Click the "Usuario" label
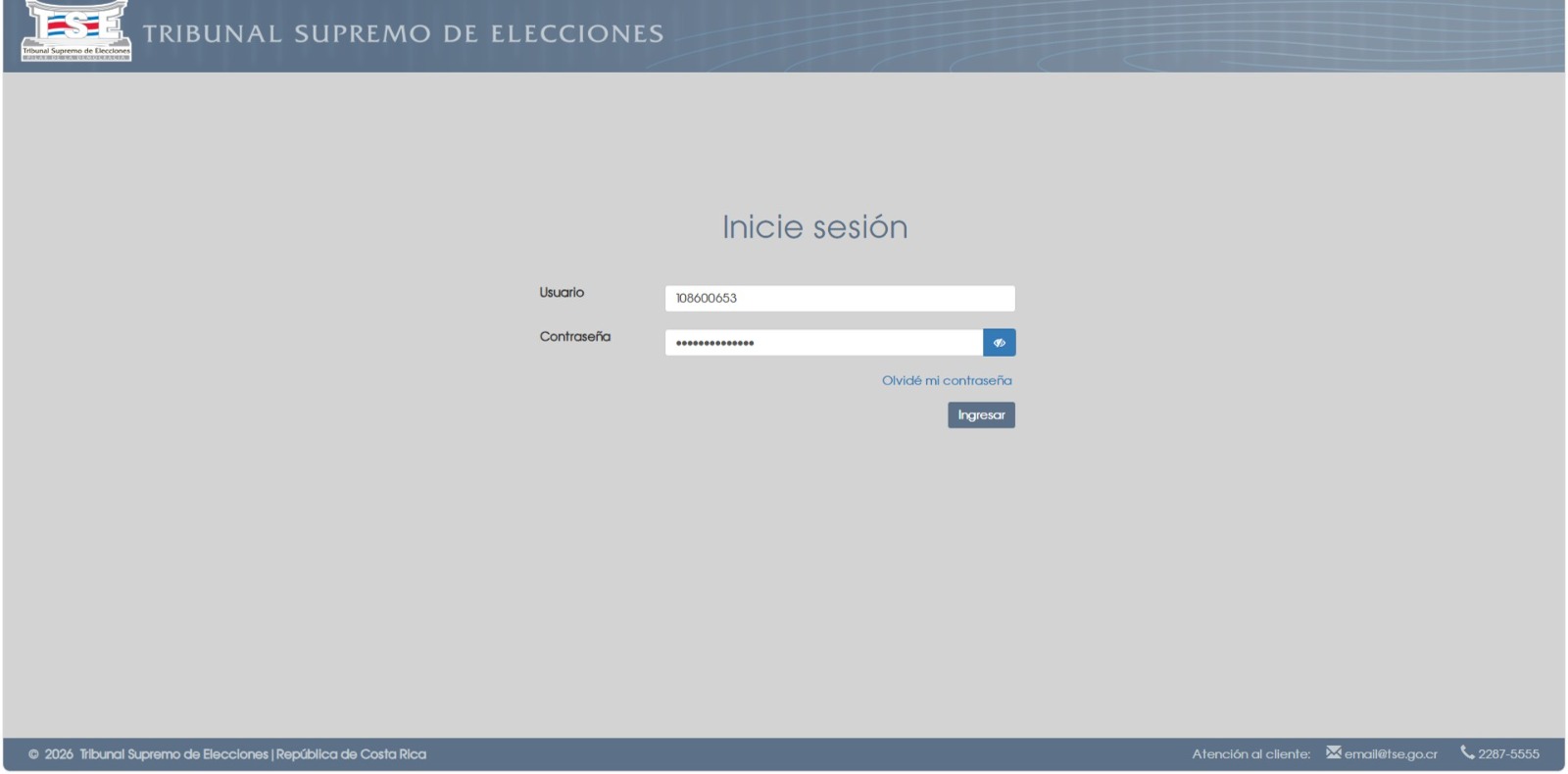This screenshot has height=774, width=1568. tap(562, 293)
